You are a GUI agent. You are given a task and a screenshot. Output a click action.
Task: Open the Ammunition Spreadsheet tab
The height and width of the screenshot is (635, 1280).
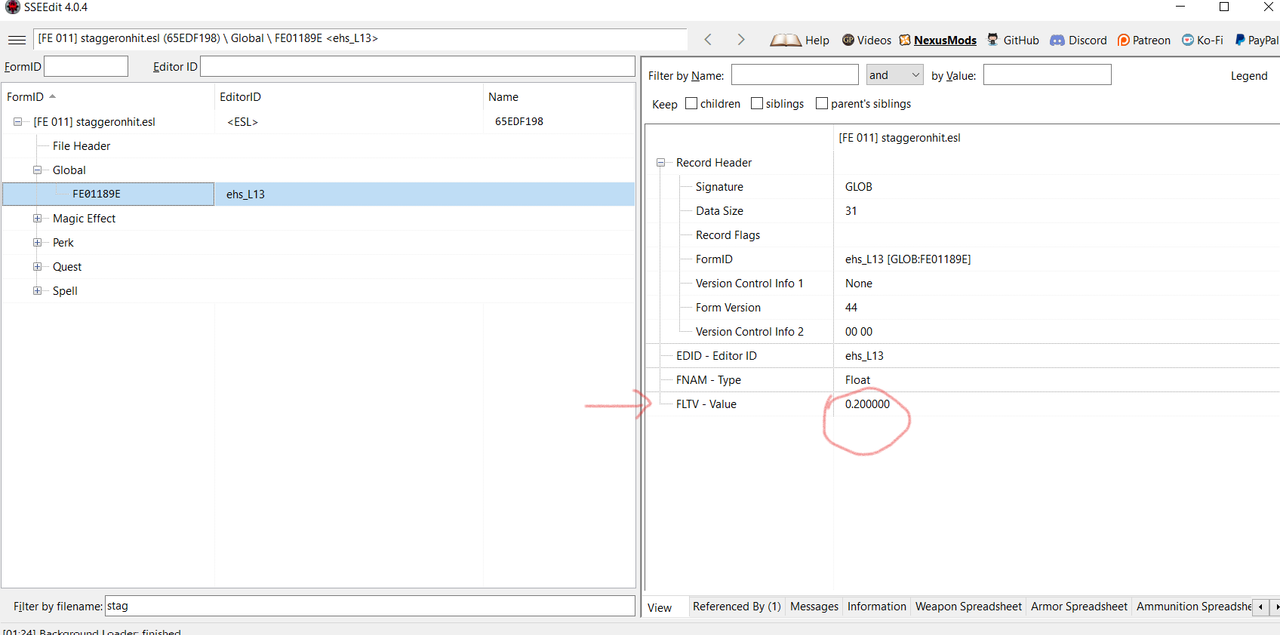1194,607
